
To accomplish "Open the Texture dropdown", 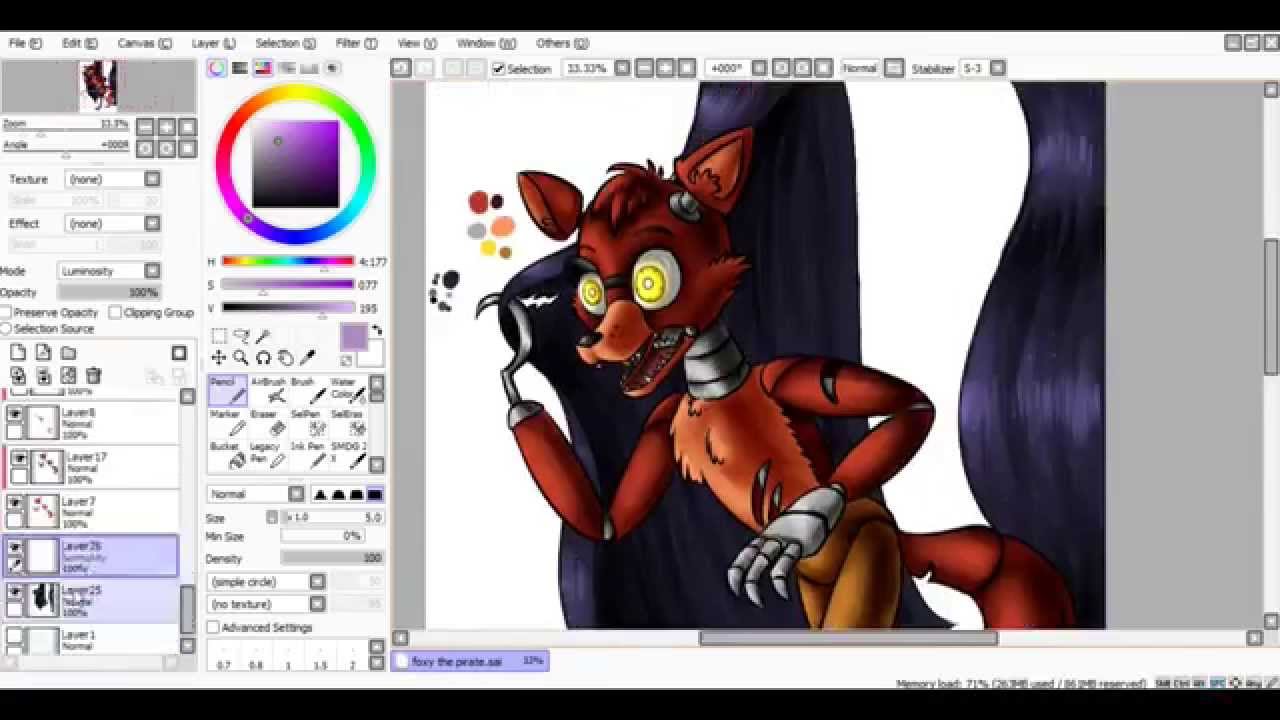I will (x=113, y=179).
